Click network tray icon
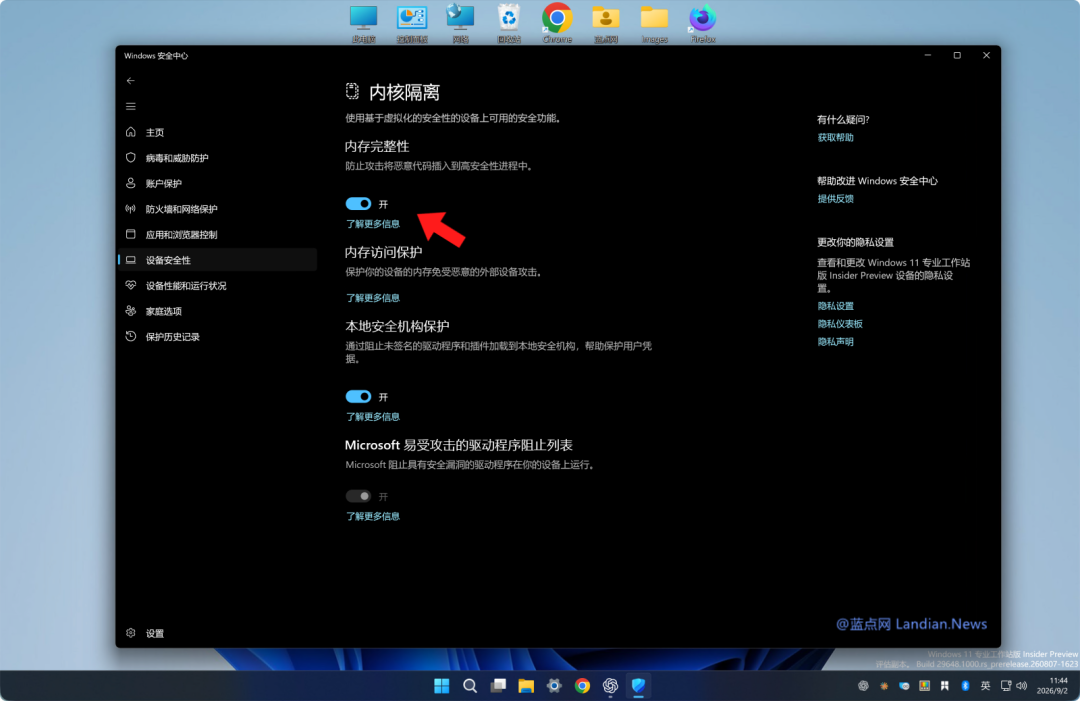The width and height of the screenshot is (1080, 701). [1006, 686]
